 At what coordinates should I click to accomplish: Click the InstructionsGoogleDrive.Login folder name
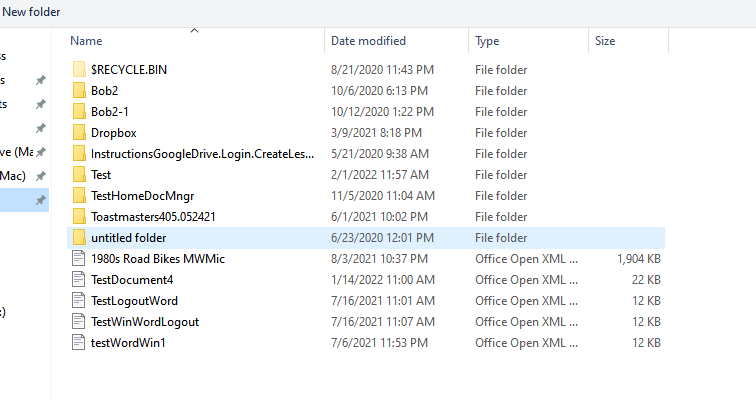[202, 154]
